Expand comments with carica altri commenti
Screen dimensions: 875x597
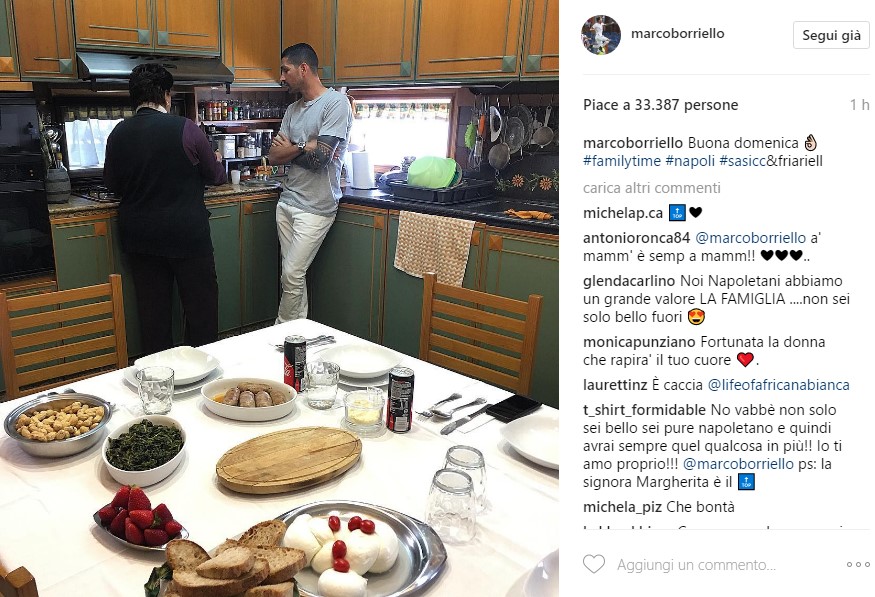(652, 188)
